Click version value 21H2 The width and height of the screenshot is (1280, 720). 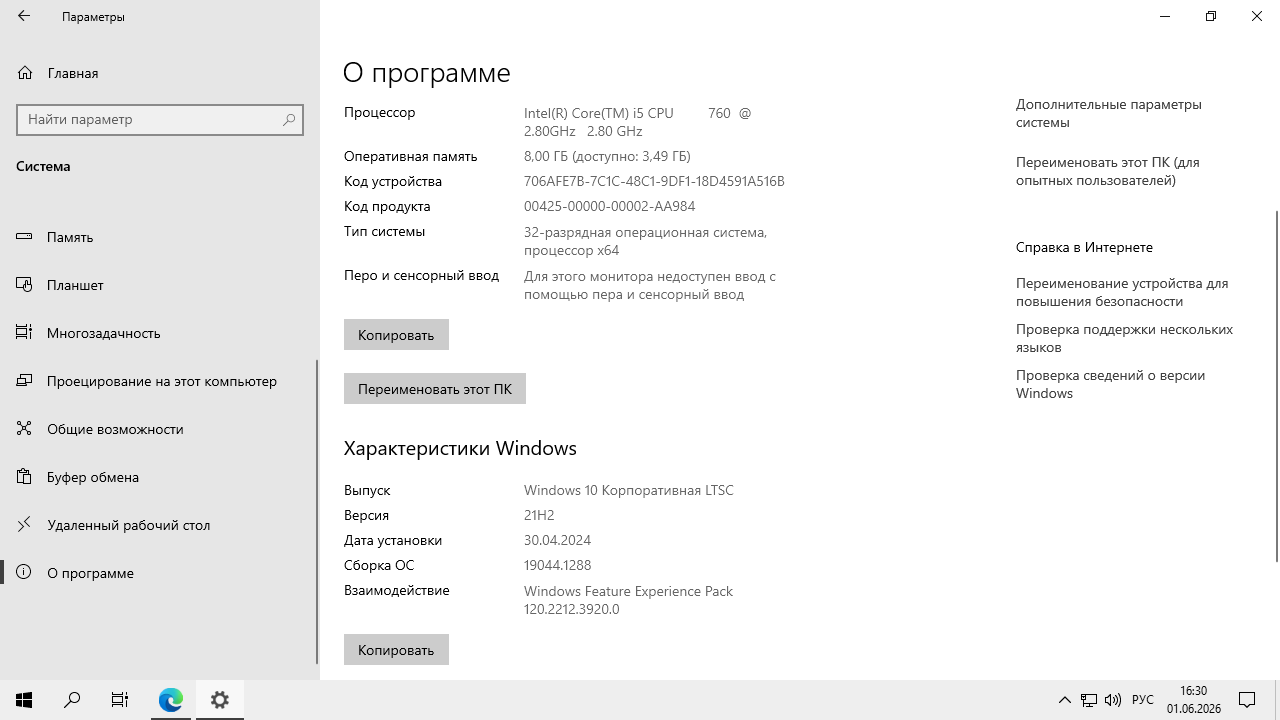[539, 515]
